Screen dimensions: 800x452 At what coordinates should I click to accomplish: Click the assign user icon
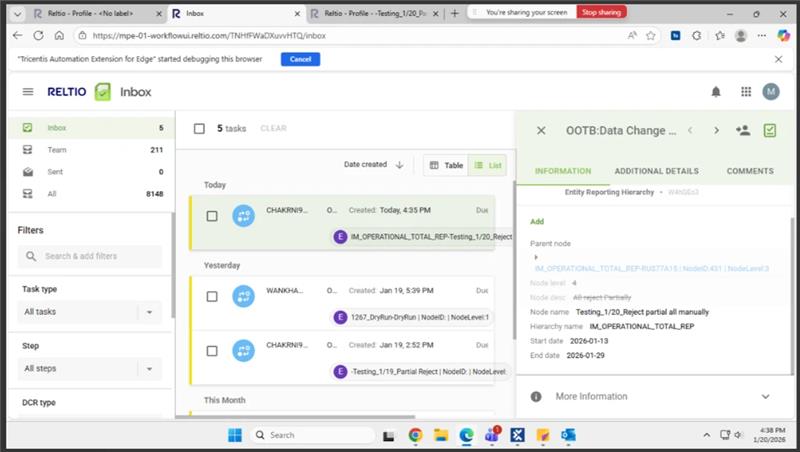[x=743, y=131]
